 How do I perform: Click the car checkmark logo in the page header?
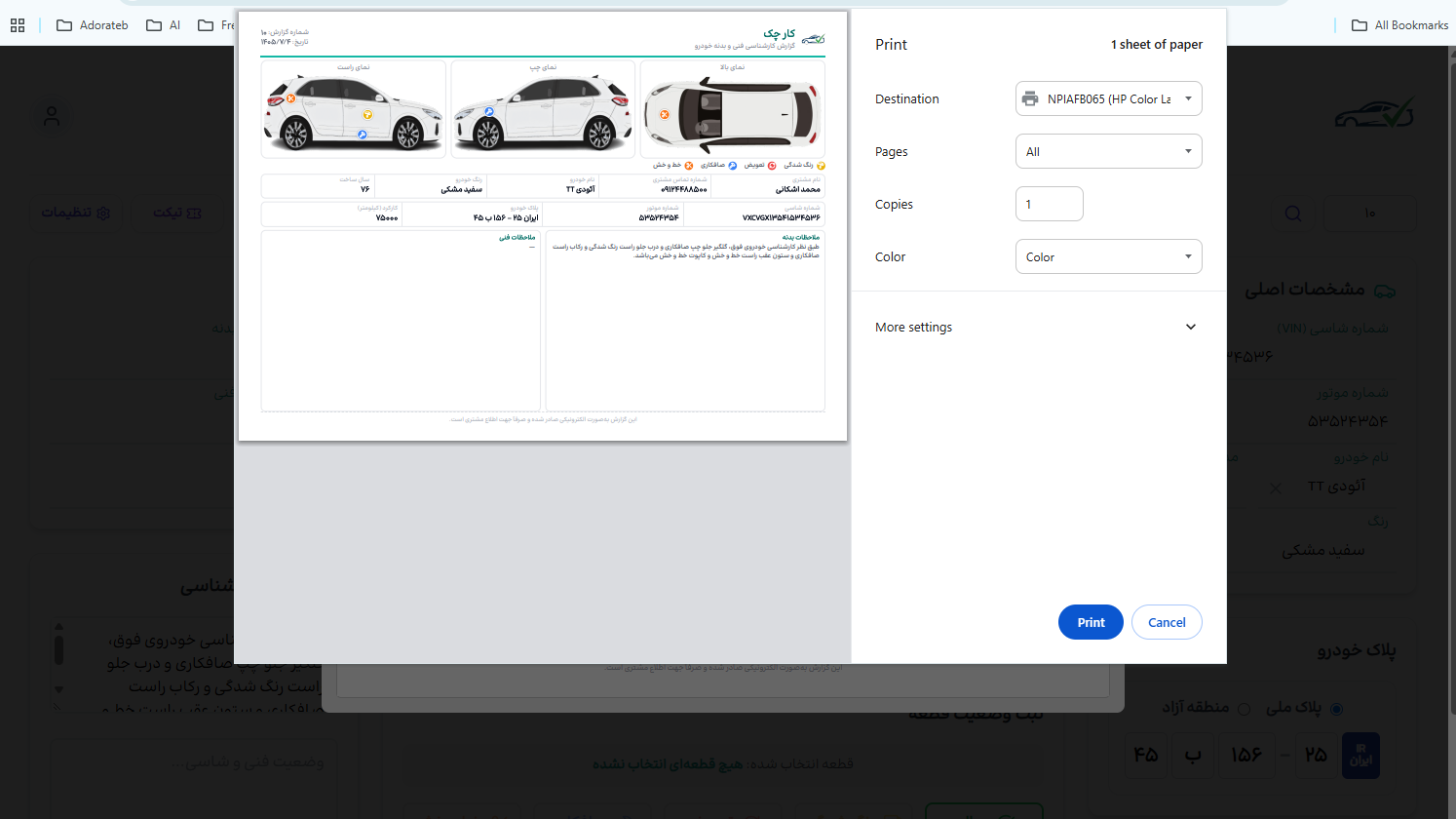(x=1374, y=115)
